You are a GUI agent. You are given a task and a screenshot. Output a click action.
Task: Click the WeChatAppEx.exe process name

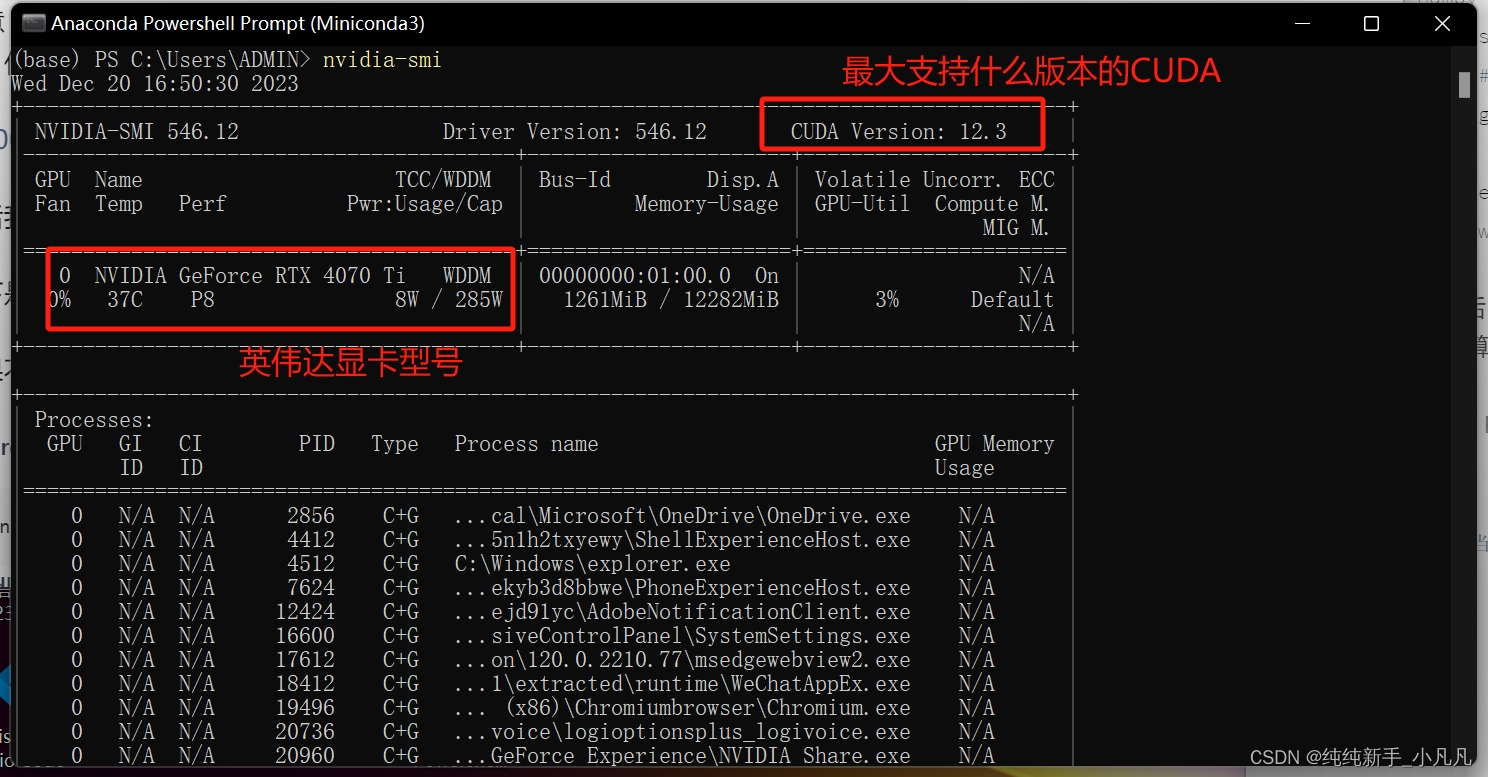click(x=683, y=684)
